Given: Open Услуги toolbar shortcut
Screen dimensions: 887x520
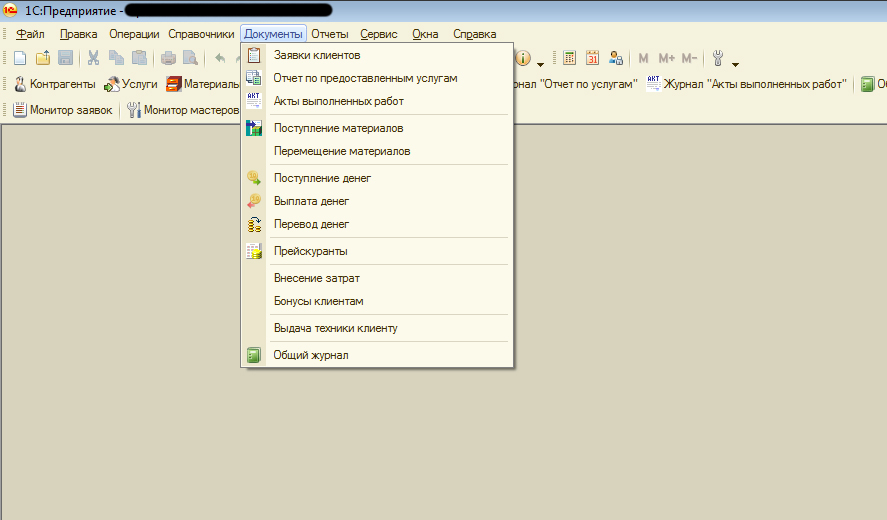Looking at the screenshot, I should [x=131, y=84].
